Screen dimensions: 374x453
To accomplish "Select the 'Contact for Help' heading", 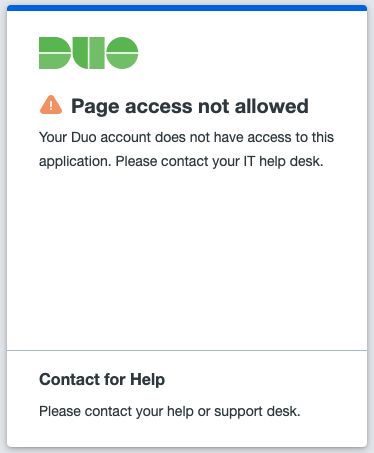I will pyautogui.click(x=102, y=379).
